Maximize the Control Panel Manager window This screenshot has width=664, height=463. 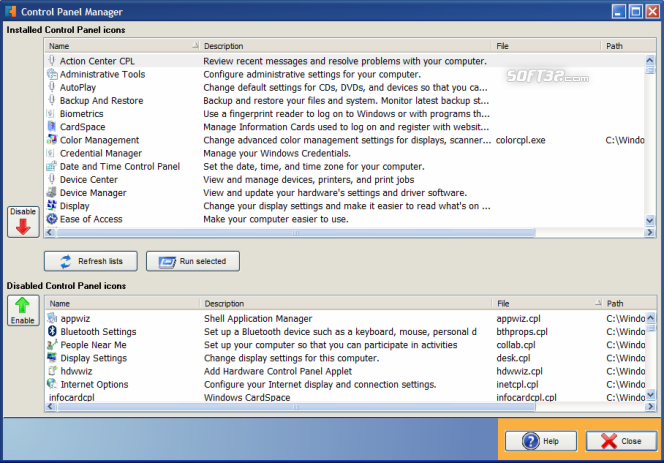636,11
